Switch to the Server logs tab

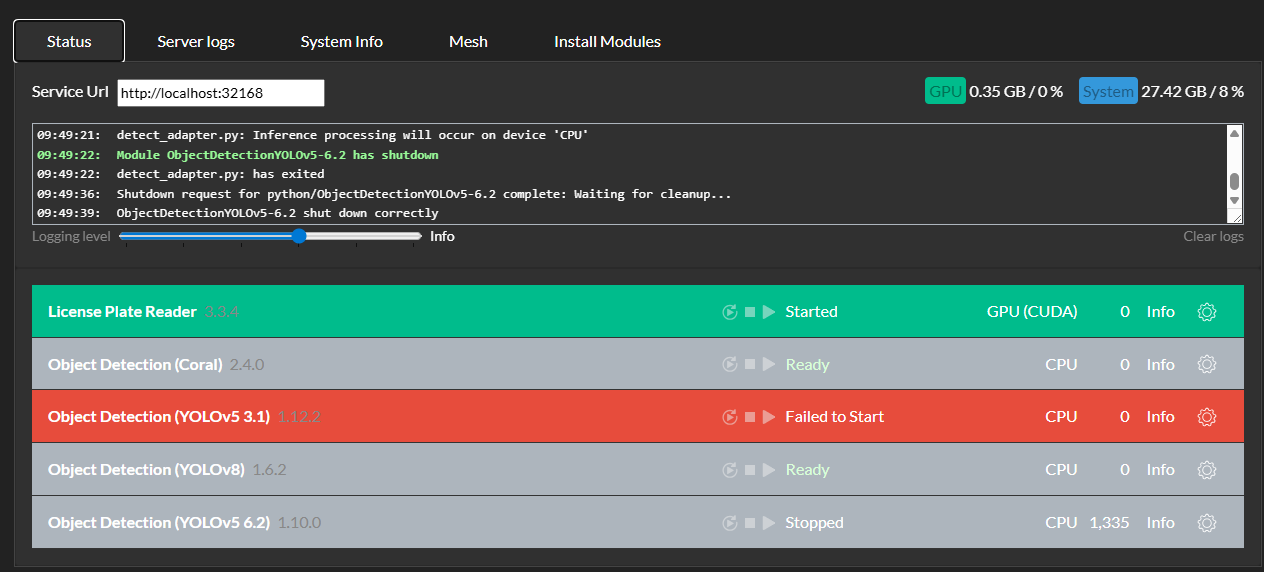(196, 42)
